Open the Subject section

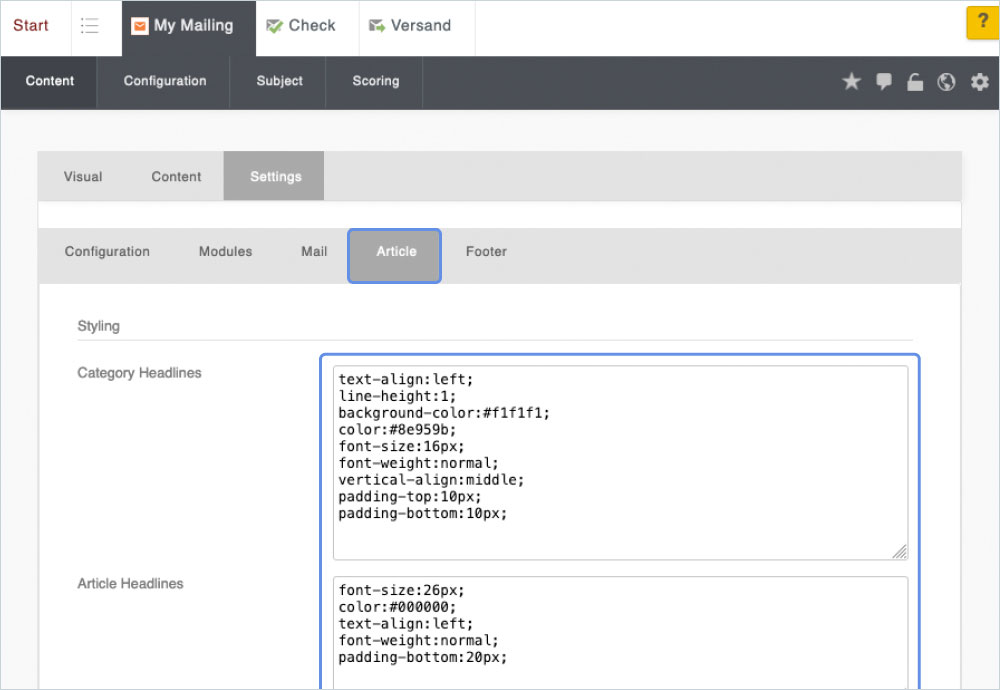coord(279,81)
